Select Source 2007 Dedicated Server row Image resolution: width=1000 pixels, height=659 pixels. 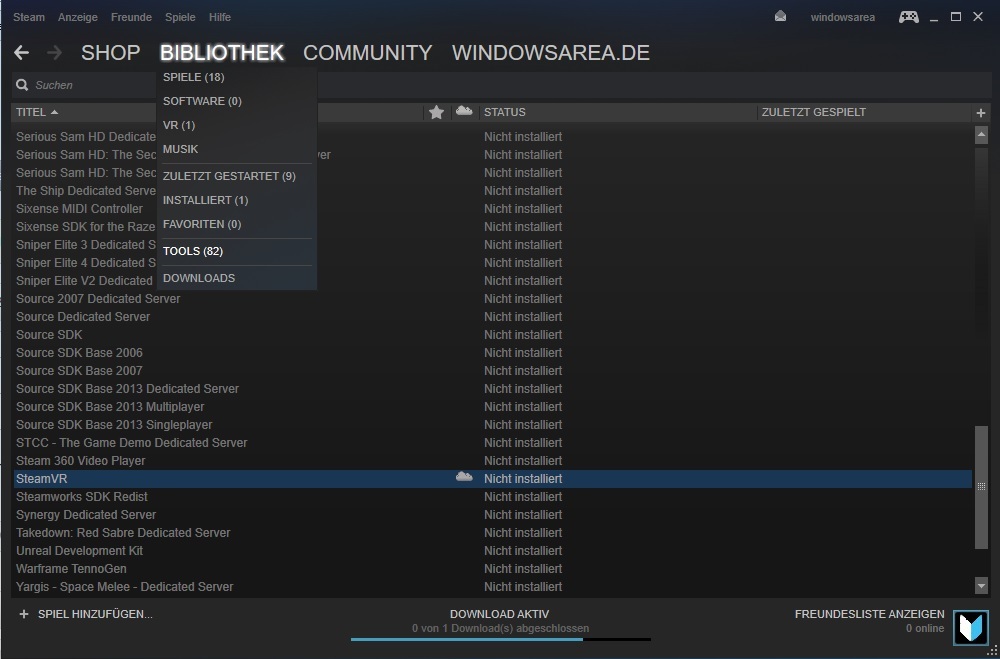492,299
